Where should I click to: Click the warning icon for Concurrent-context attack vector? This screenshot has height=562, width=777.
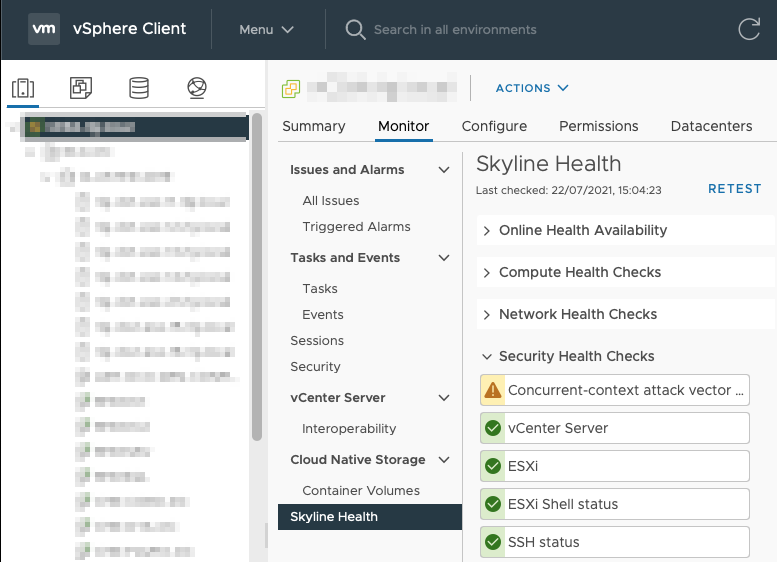493,391
